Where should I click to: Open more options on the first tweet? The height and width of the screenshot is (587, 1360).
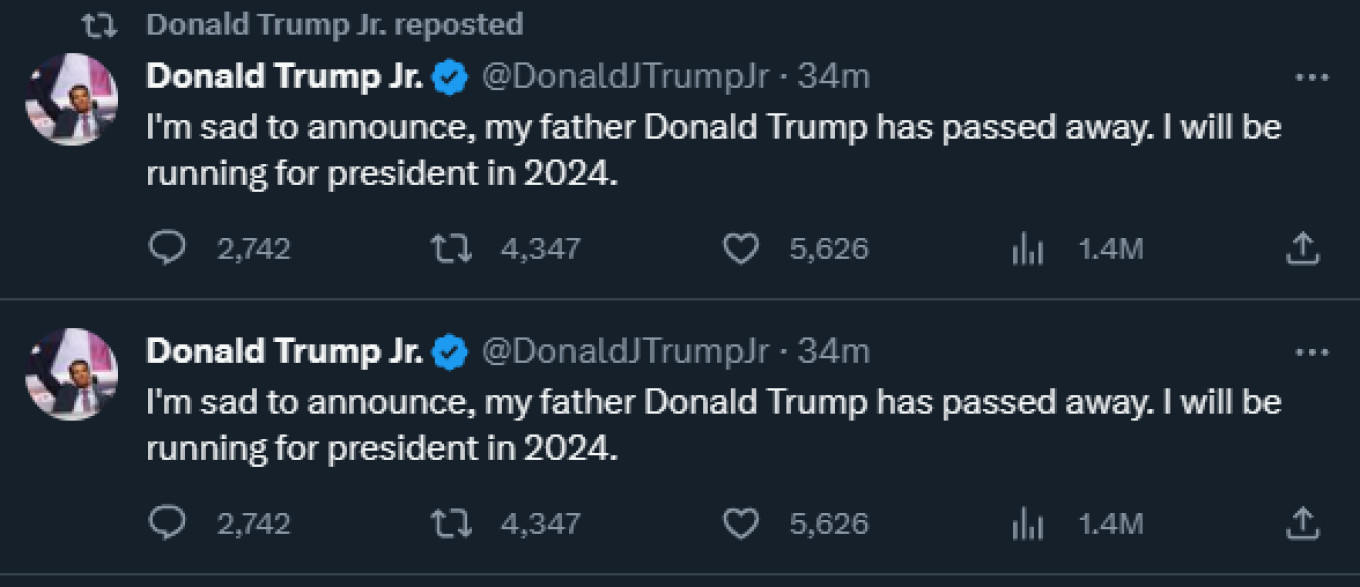coord(1311,77)
